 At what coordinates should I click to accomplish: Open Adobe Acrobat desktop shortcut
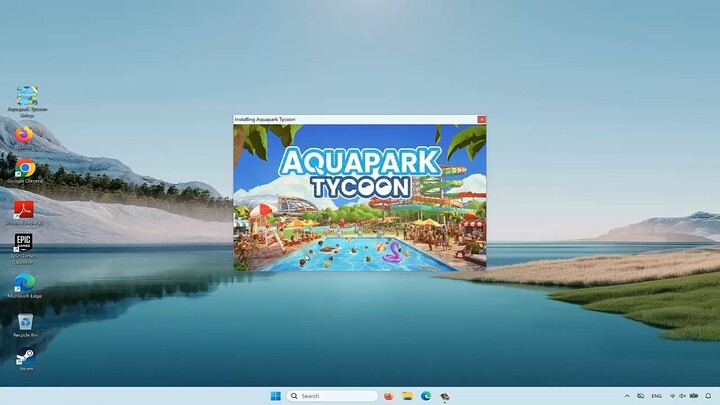tap(24, 213)
